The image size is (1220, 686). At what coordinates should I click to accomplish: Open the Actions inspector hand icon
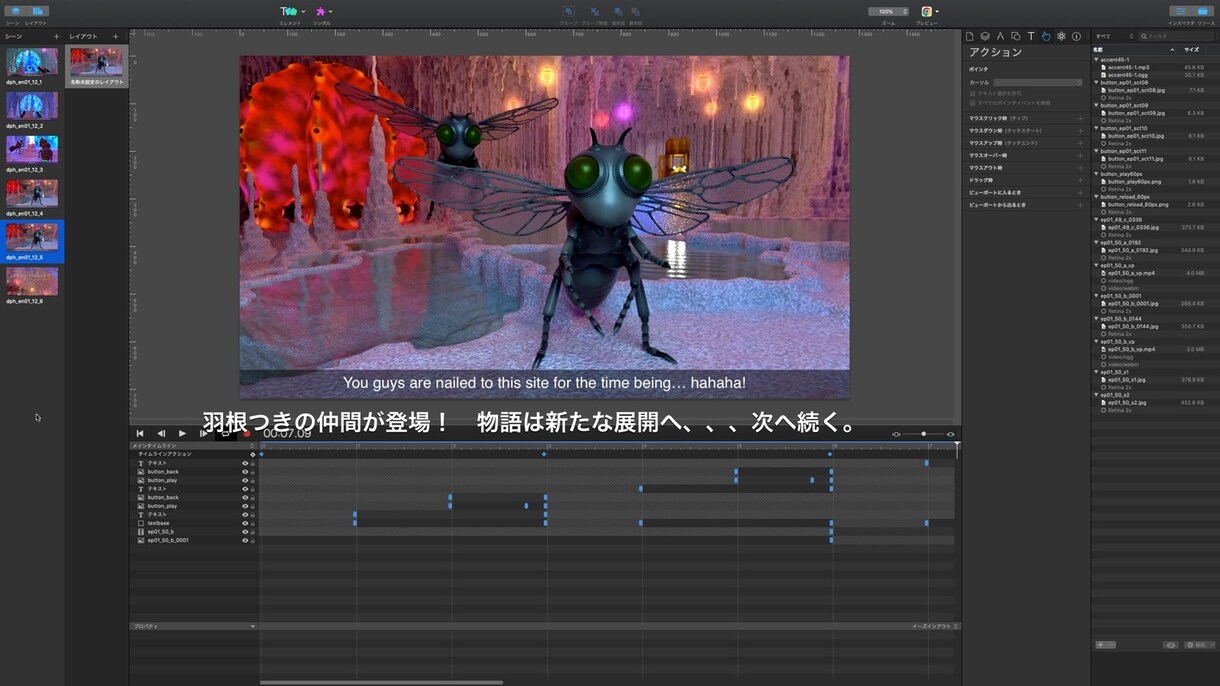click(x=1046, y=36)
